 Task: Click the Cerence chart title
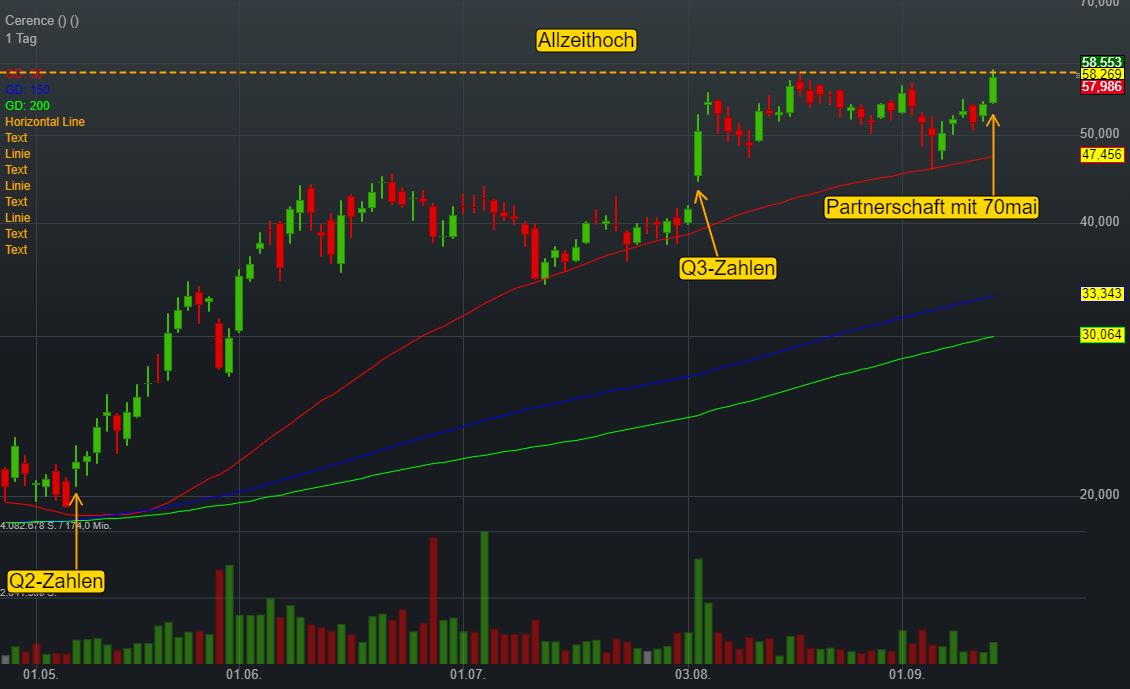coord(42,21)
